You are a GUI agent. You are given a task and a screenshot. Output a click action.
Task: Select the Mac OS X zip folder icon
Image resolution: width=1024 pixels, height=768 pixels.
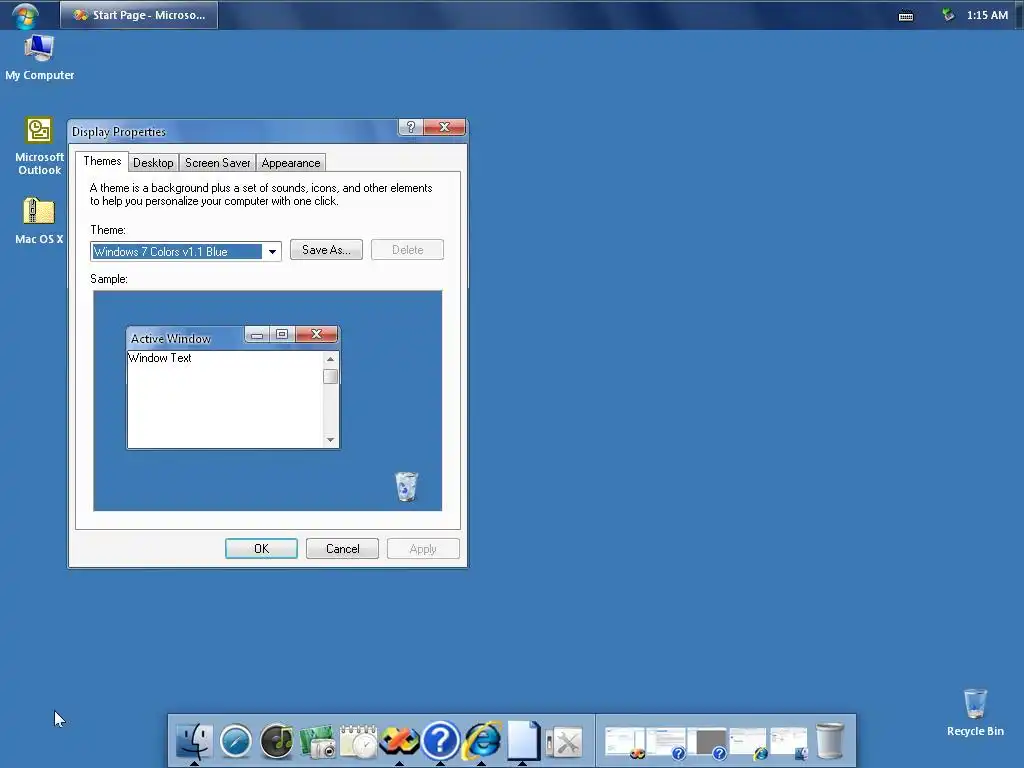(39, 221)
